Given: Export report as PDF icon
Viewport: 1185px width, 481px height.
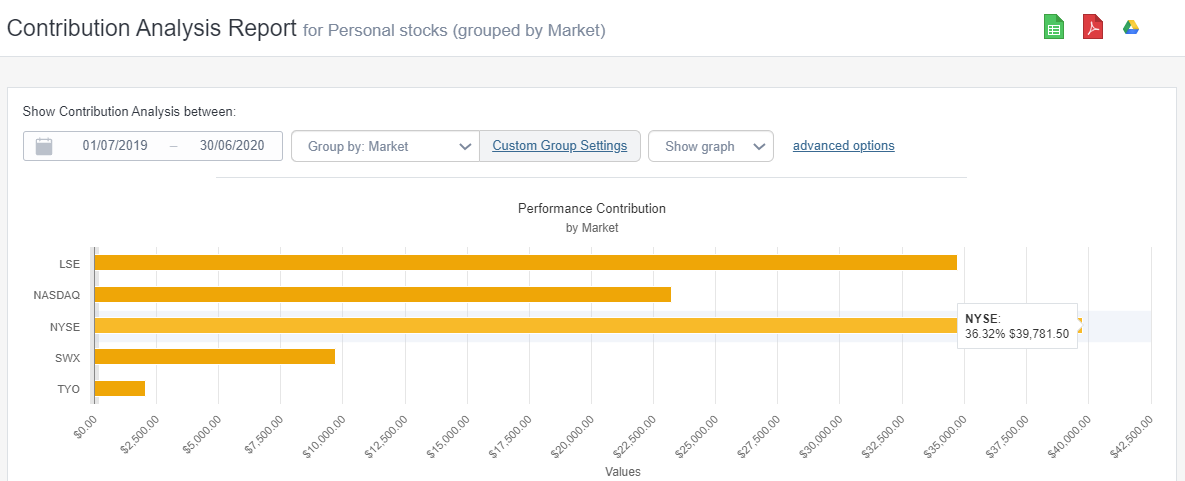Looking at the screenshot, I should (x=1093, y=27).
